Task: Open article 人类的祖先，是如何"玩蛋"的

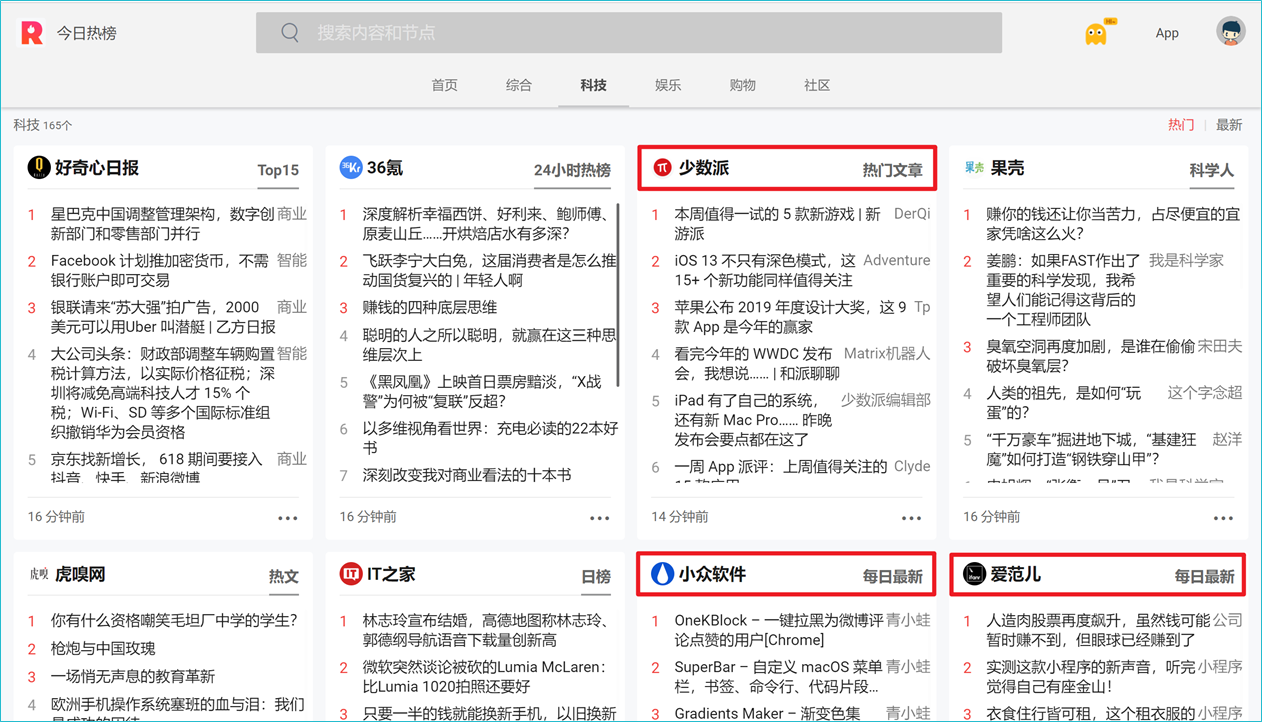Action: [1064, 402]
